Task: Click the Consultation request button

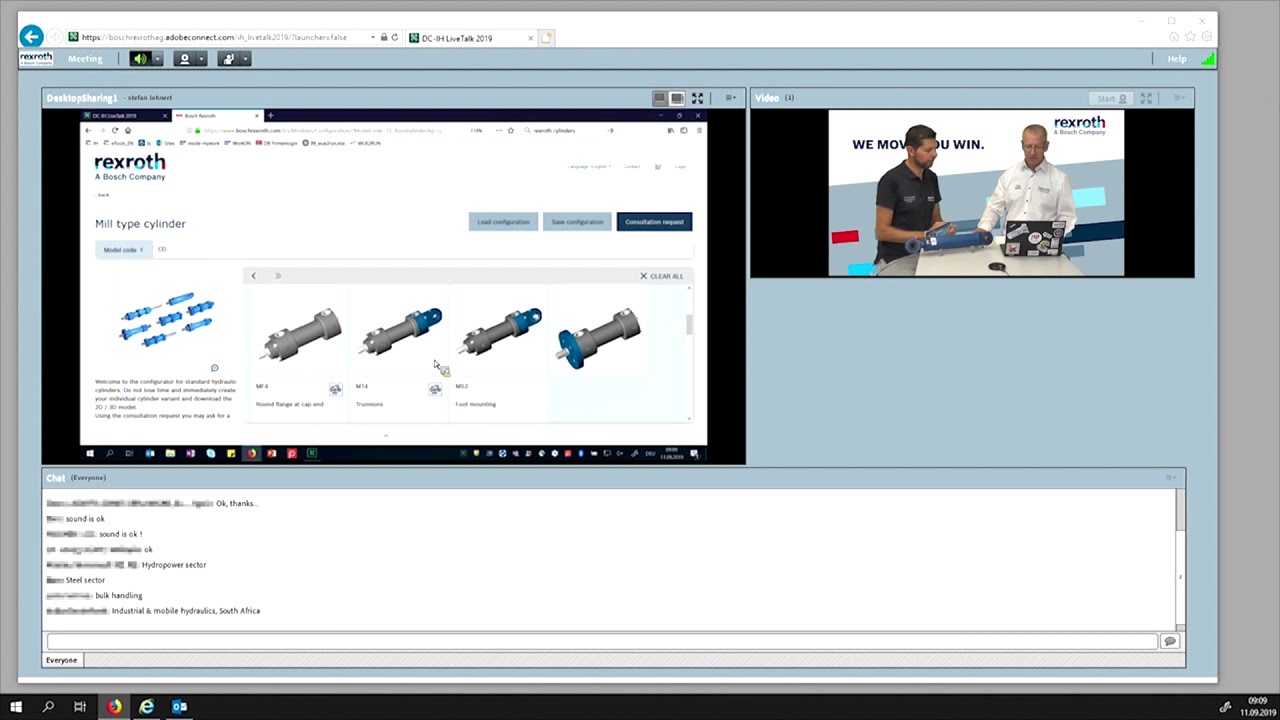Action: coord(654,222)
